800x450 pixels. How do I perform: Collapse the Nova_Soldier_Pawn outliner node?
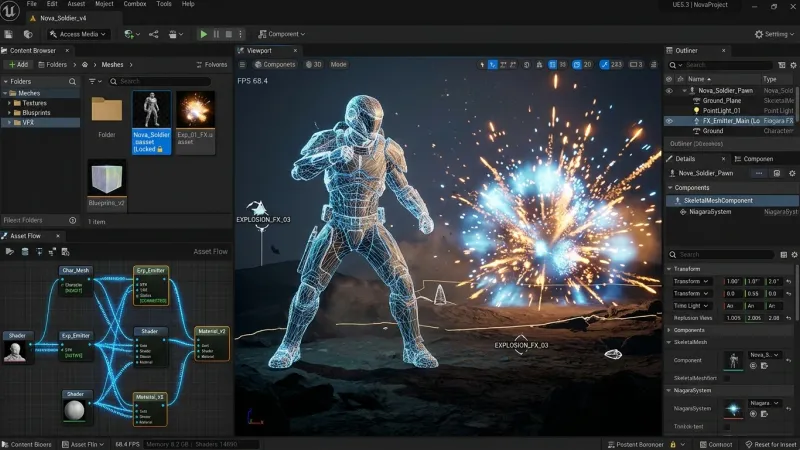coord(684,91)
